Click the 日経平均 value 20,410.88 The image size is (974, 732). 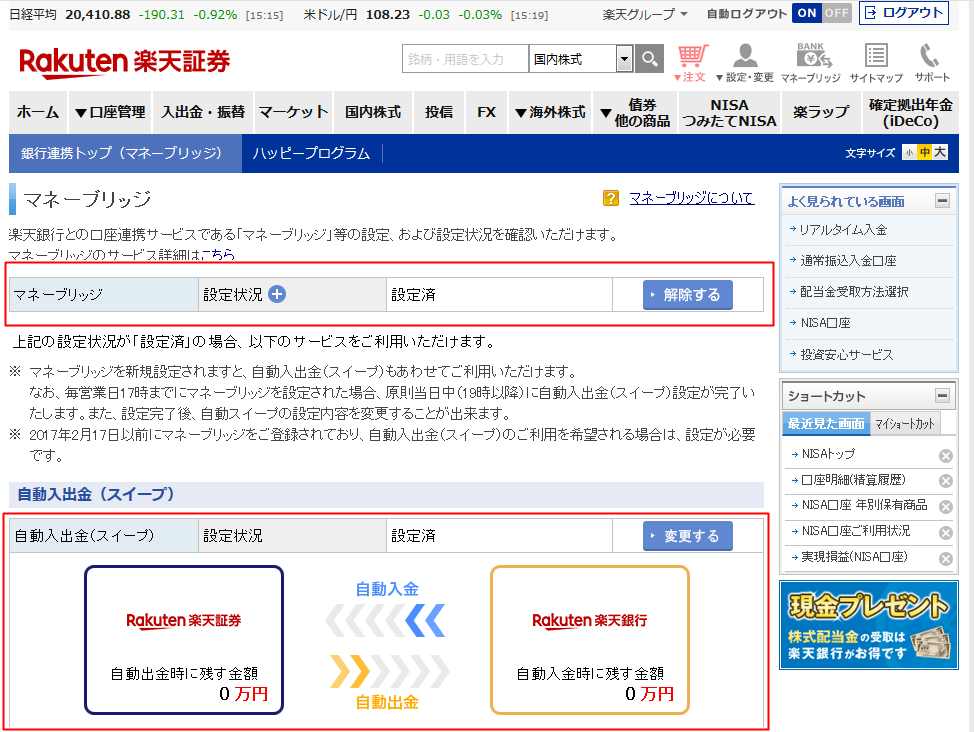point(98,14)
